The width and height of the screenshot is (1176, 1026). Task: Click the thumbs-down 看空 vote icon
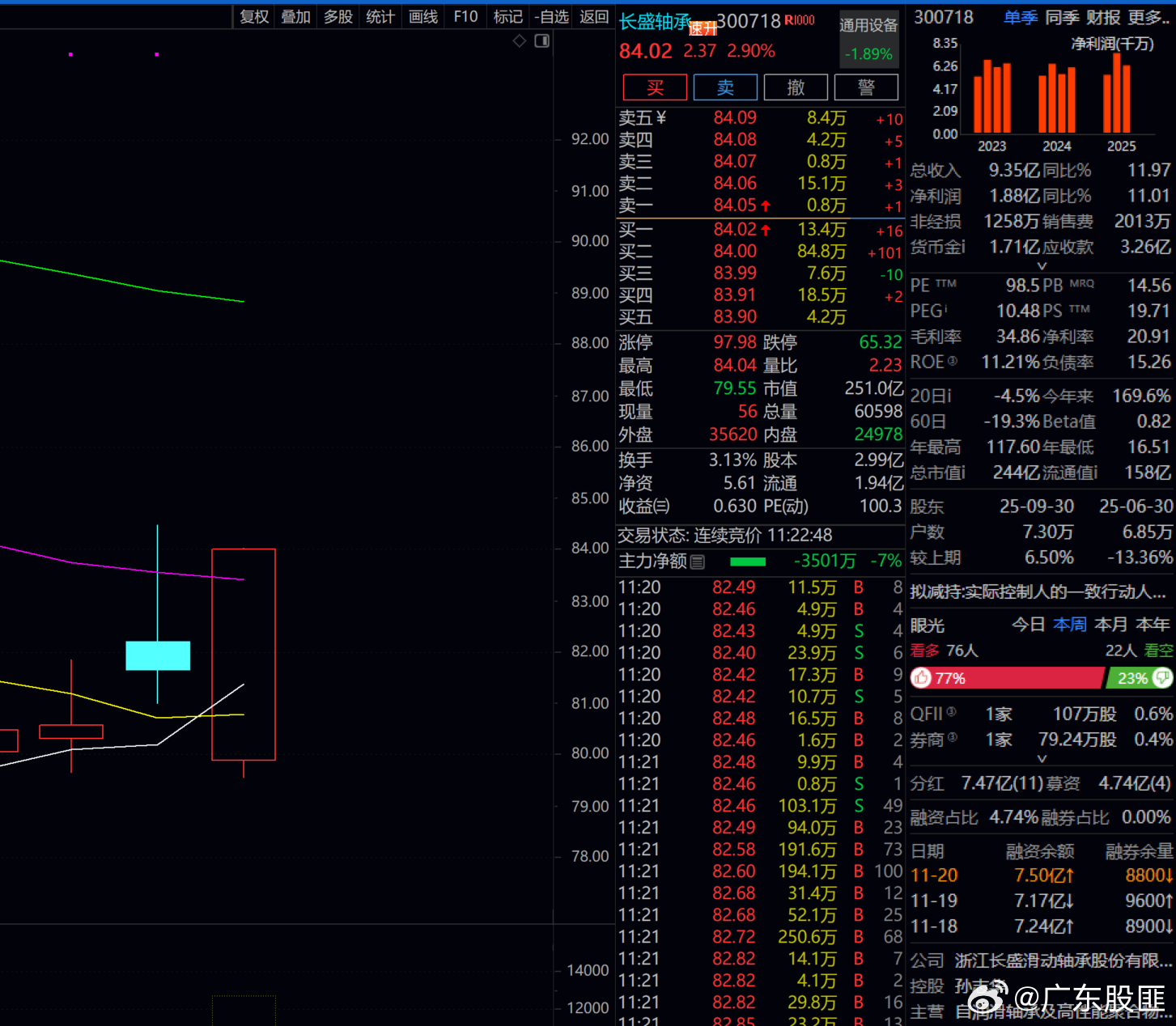[x=1162, y=677]
